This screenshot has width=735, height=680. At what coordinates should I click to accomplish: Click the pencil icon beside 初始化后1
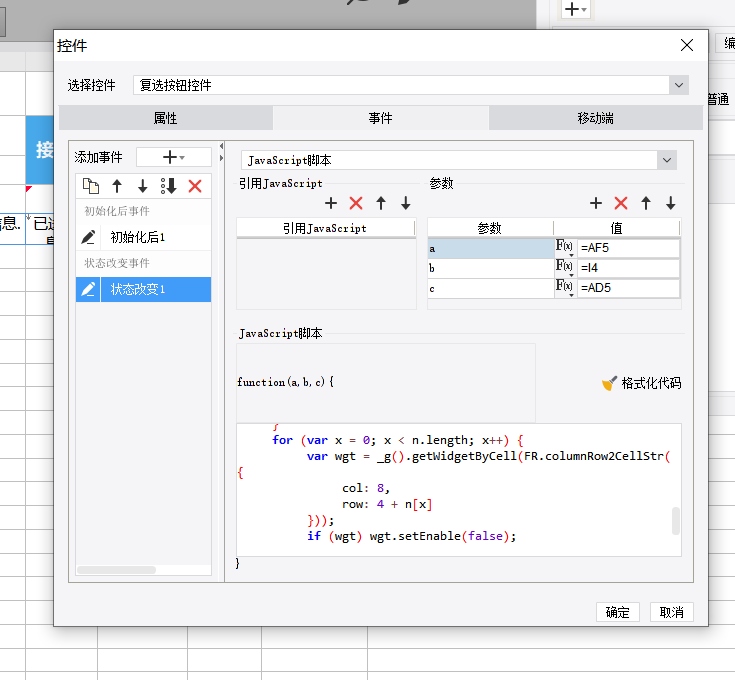pyautogui.click(x=88, y=237)
